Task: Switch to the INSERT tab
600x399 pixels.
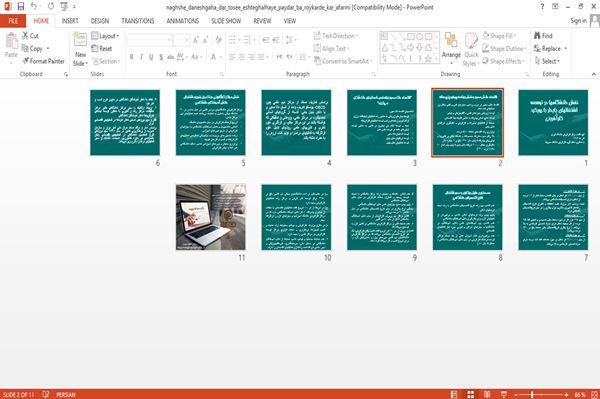Action: (x=70, y=21)
